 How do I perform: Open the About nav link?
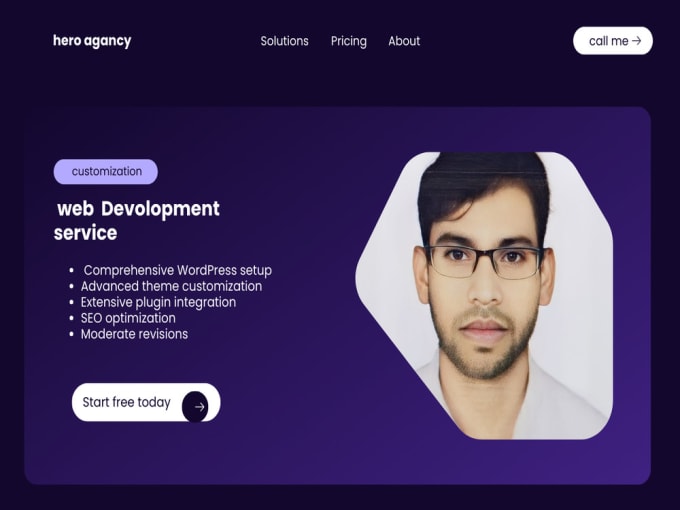tap(404, 41)
